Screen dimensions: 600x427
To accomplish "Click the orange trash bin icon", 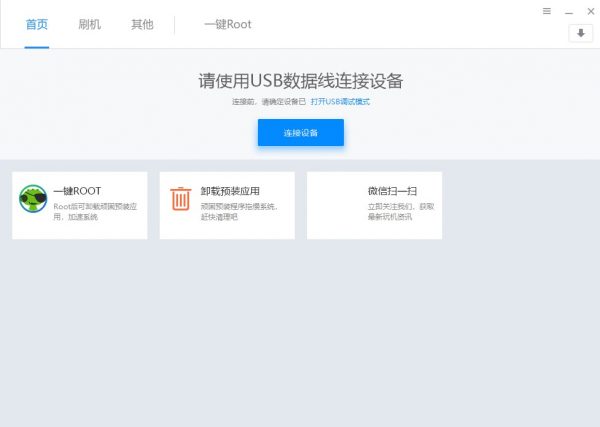I will pos(181,199).
